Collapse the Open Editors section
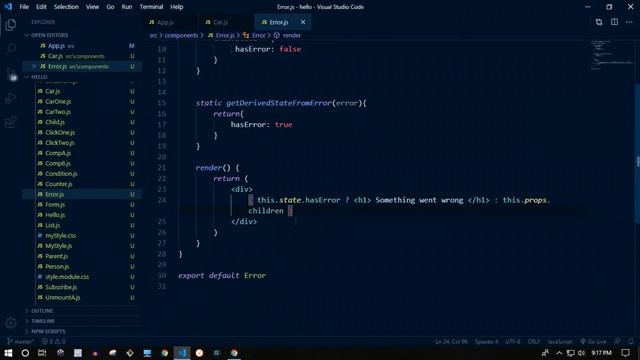 82,35
